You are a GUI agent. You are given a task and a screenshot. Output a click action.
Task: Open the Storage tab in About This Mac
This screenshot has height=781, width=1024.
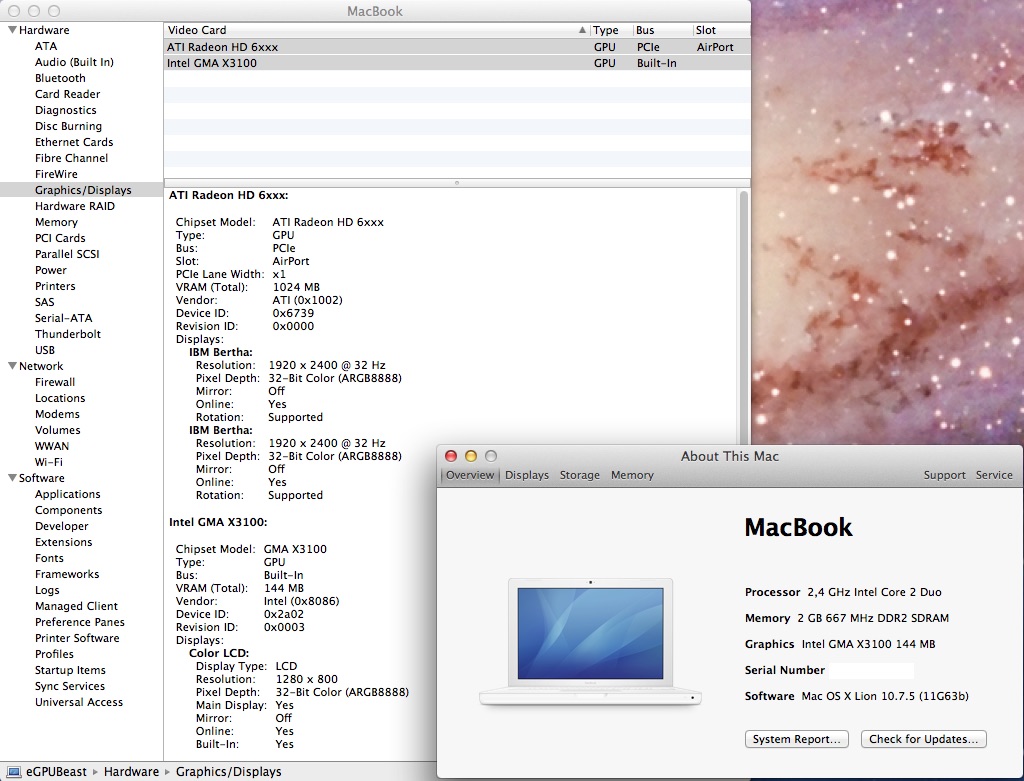579,475
